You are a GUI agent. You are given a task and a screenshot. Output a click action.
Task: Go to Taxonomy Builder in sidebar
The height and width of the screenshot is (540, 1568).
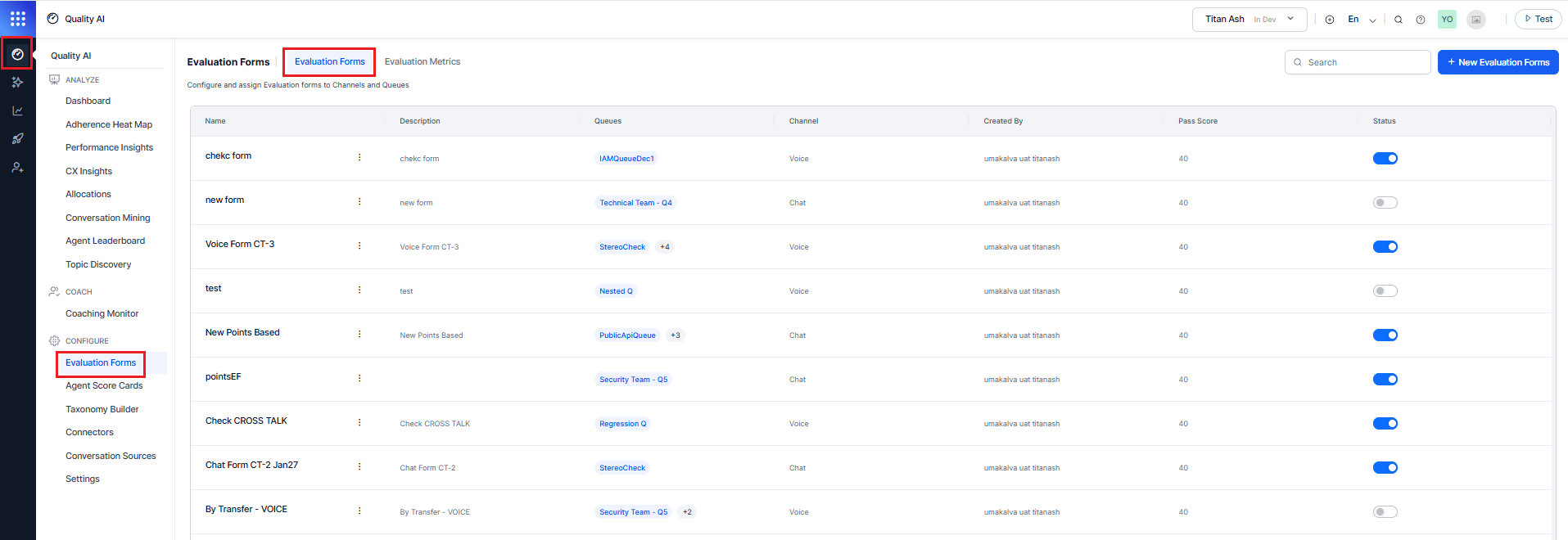coord(102,409)
